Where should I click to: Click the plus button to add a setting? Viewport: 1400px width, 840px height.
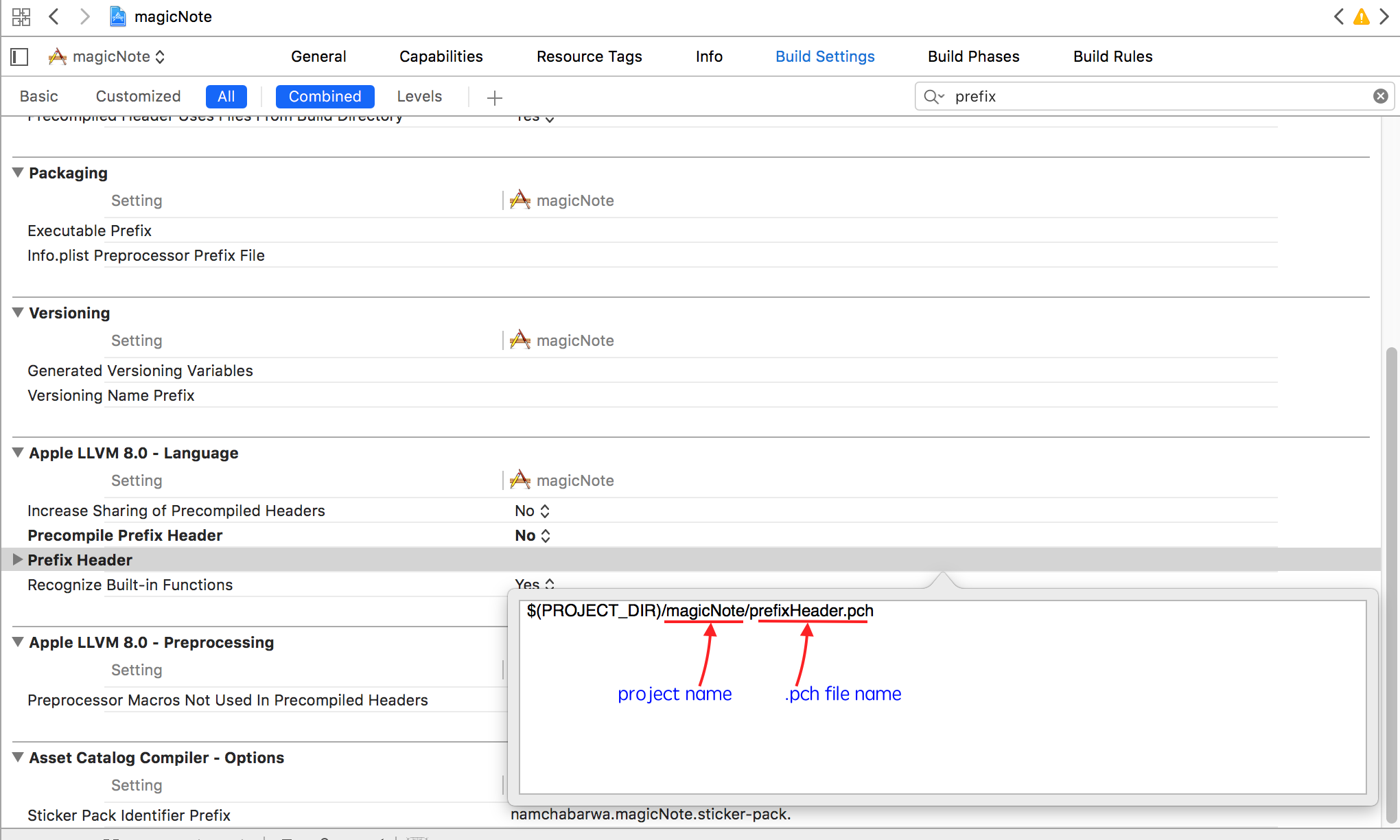[494, 97]
